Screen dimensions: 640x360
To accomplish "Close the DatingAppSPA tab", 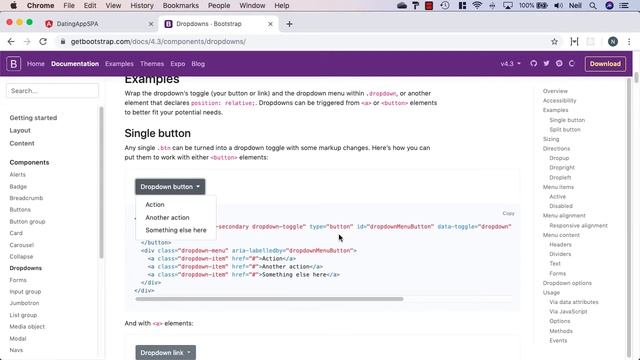I will pyautogui.click(x=151, y=24).
